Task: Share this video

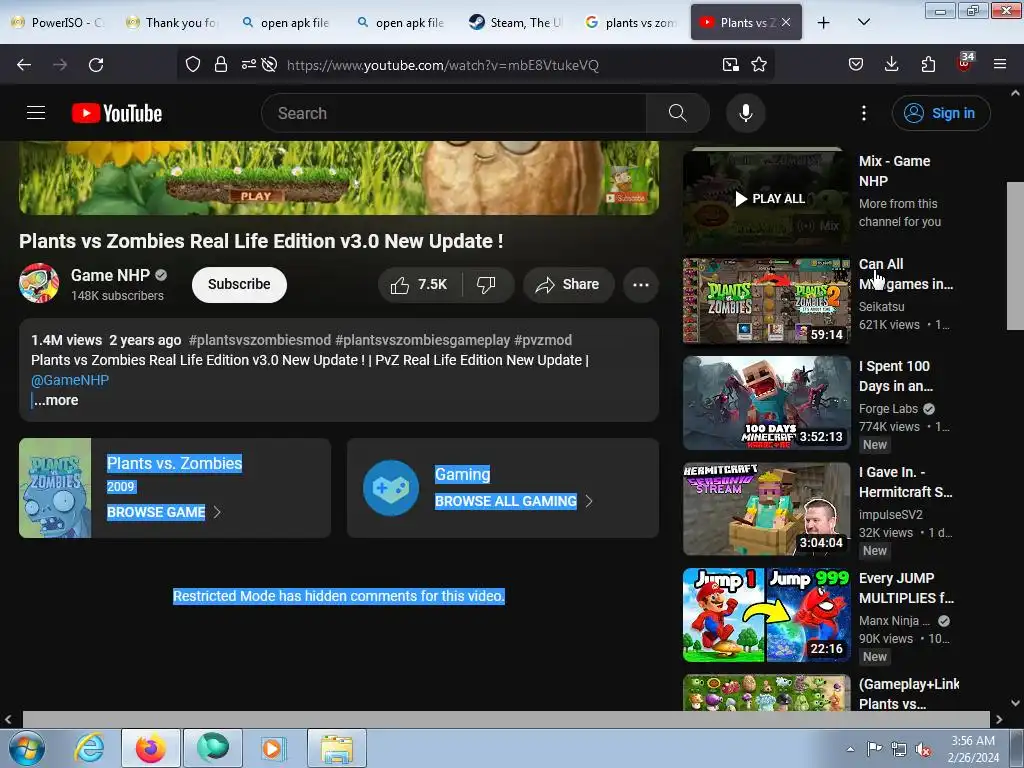Action: tap(568, 285)
